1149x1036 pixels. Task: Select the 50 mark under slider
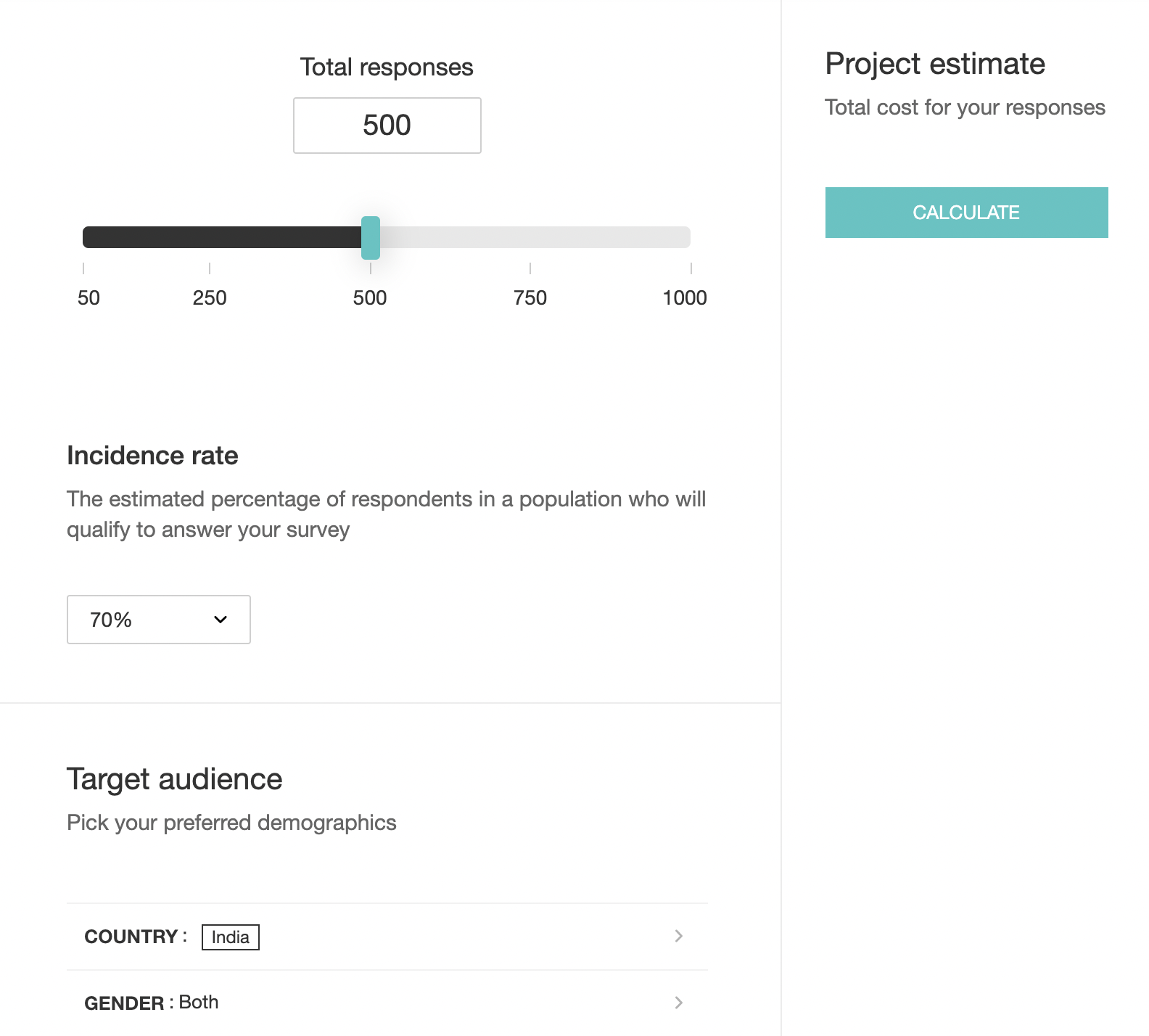click(88, 297)
